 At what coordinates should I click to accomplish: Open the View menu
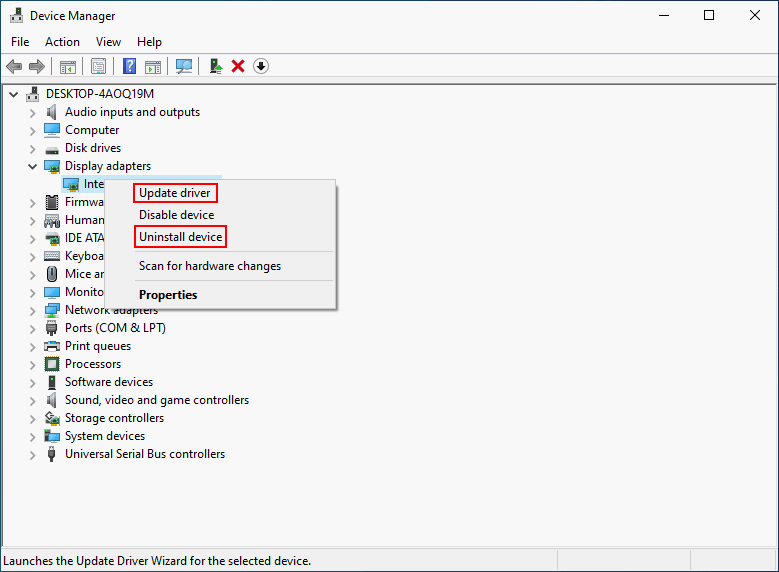coord(108,42)
